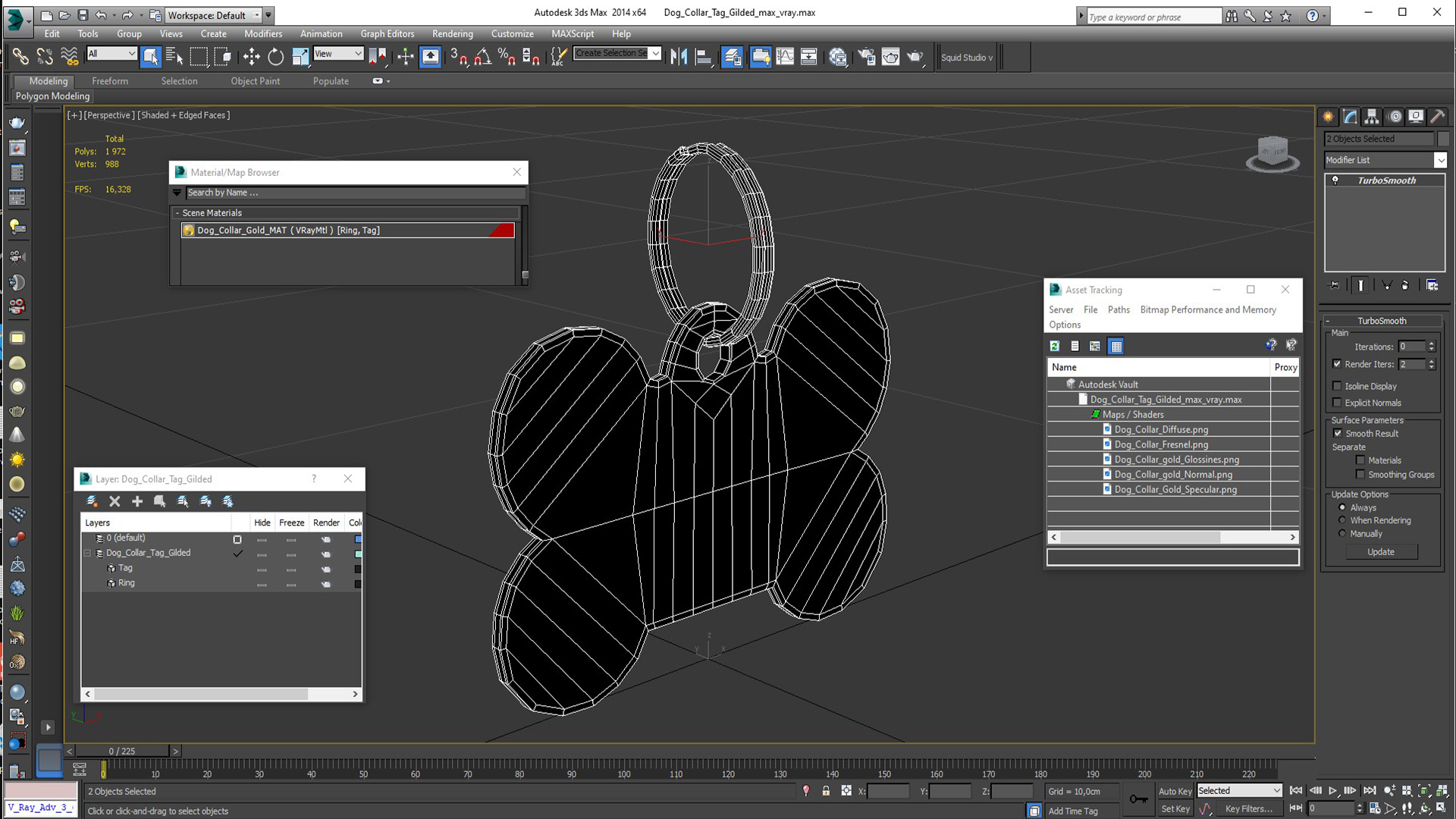Click Refresh icon in Asset Tracking
The width and height of the screenshot is (1456, 819).
1054,346
